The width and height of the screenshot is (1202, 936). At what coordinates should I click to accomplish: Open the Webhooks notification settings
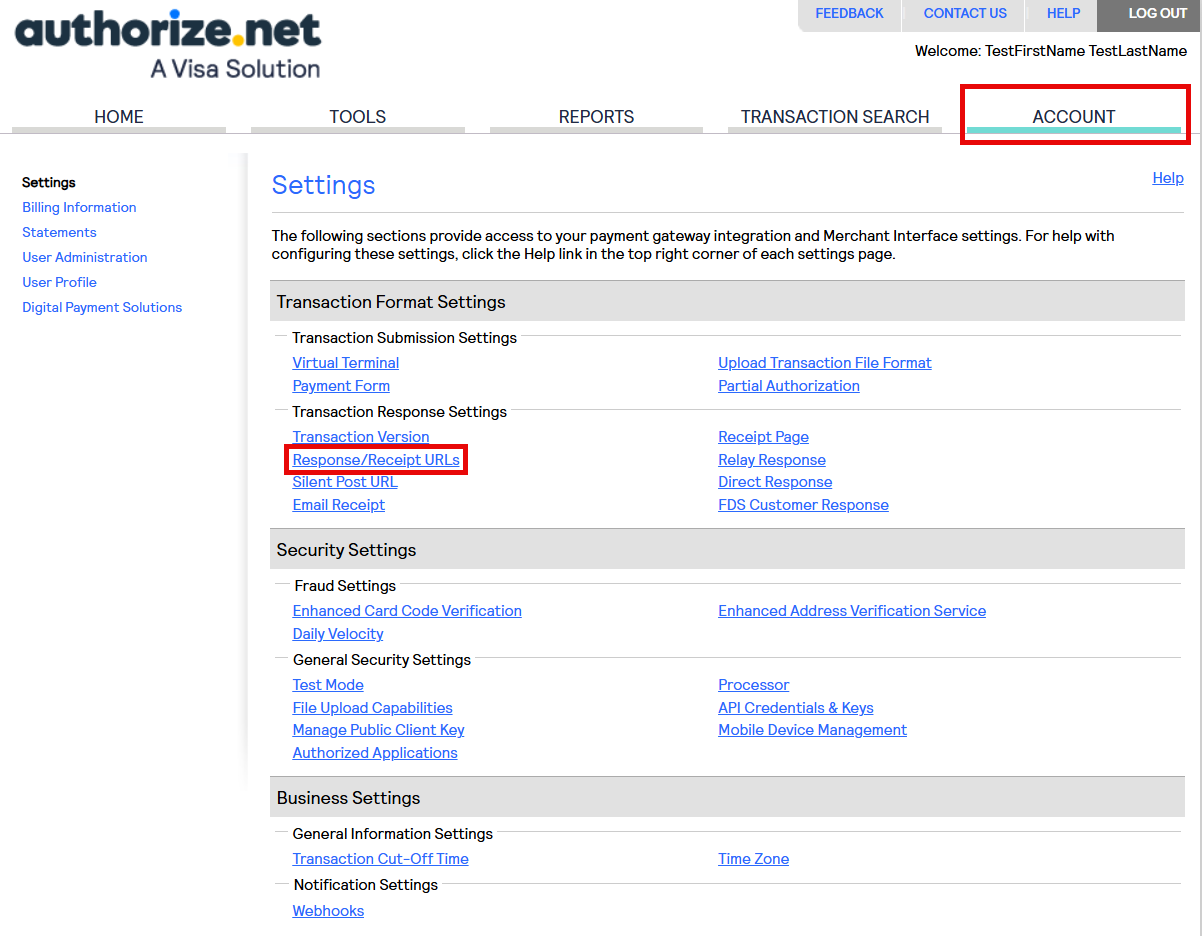click(x=328, y=911)
